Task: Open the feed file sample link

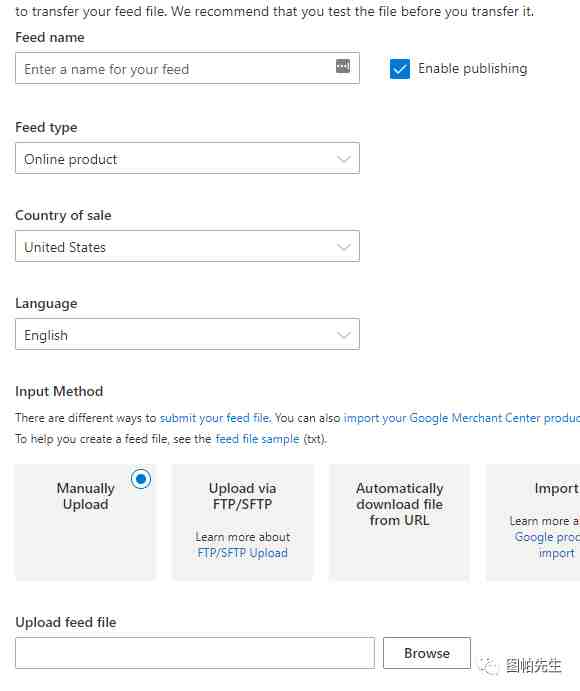Action: pos(257,439)
